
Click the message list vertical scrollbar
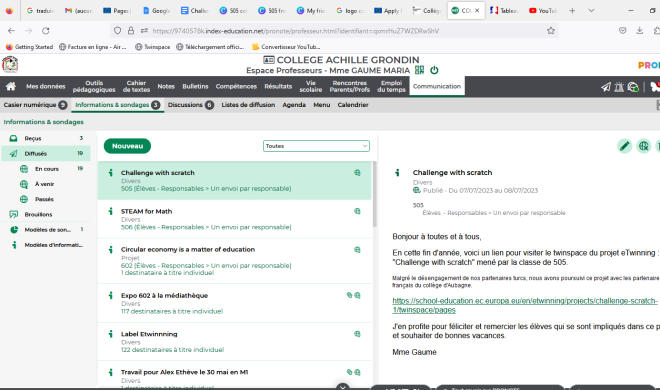pos(374,194)
